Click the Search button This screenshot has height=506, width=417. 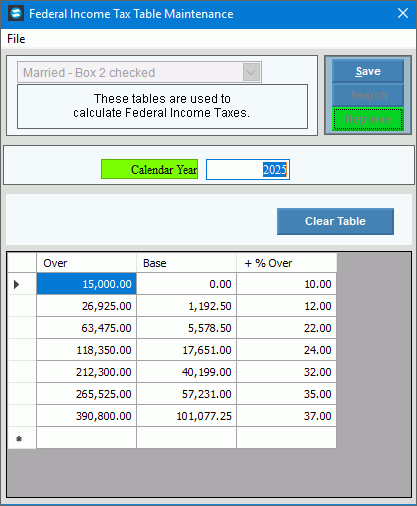pos(368,95)
